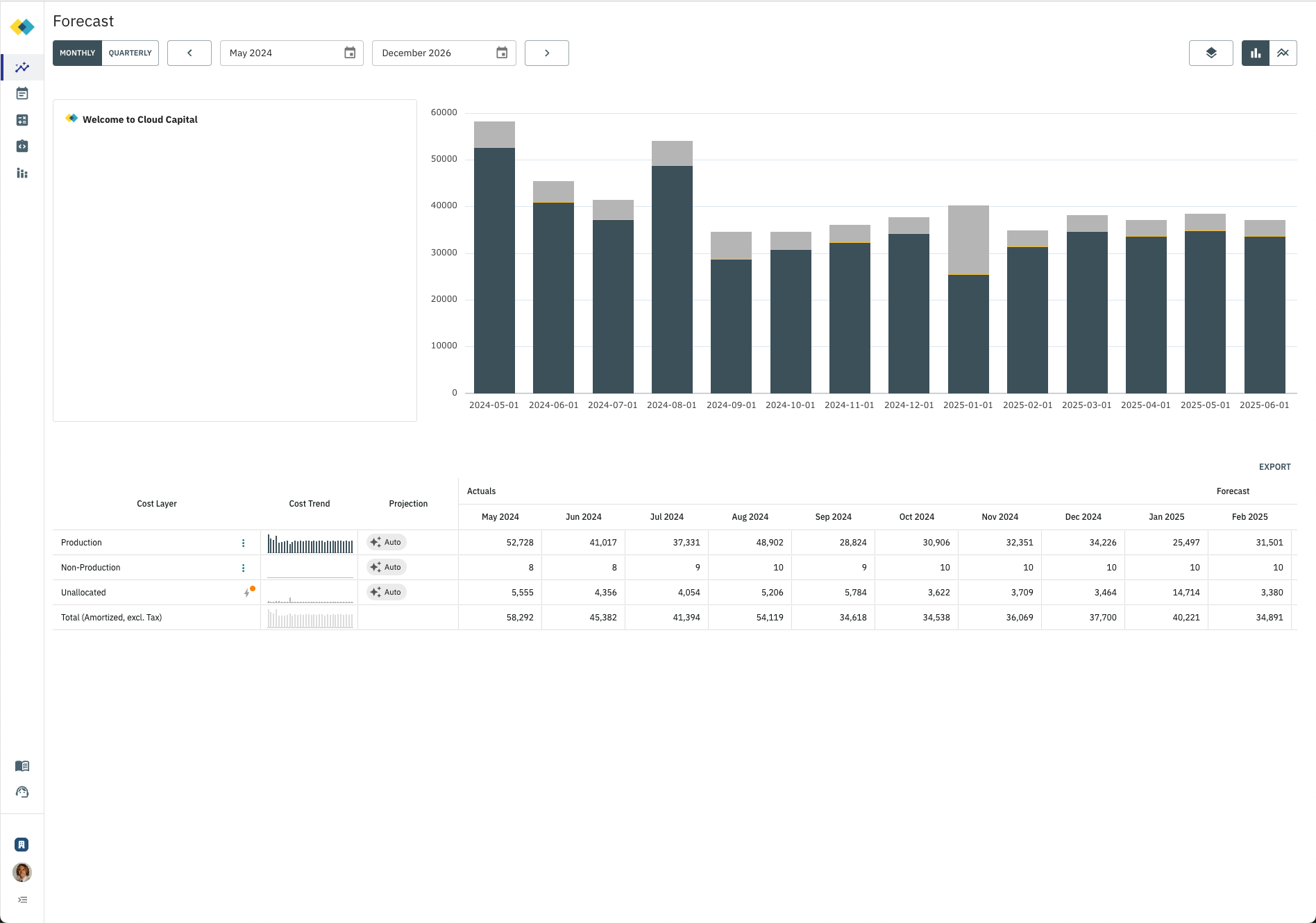Open the code clipboard icon in sidebar
This screenshot has height=923, width=1316.
coord(22,146)
